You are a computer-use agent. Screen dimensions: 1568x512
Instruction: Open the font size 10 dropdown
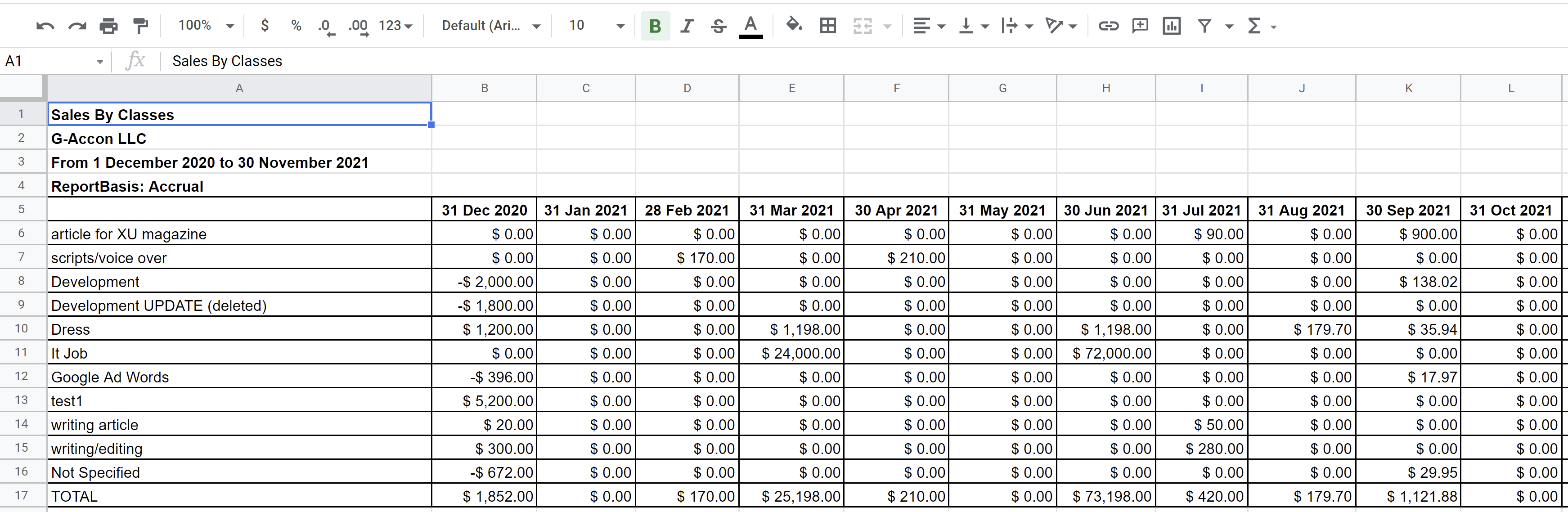[x=597, y=26]
